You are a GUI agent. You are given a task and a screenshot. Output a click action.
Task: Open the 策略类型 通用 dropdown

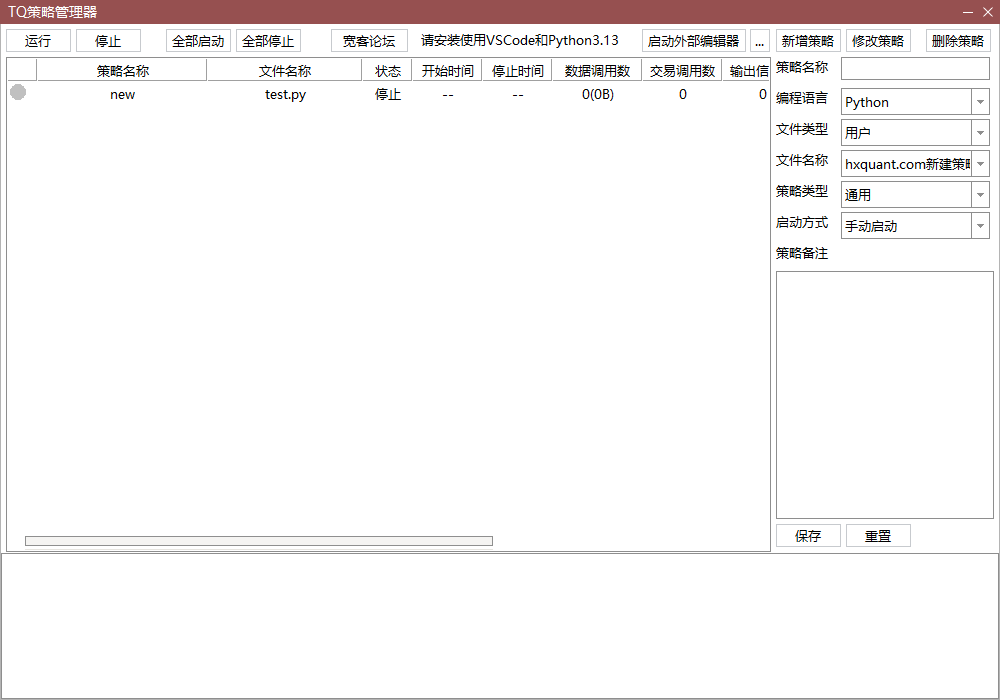[x=980, y=195]
